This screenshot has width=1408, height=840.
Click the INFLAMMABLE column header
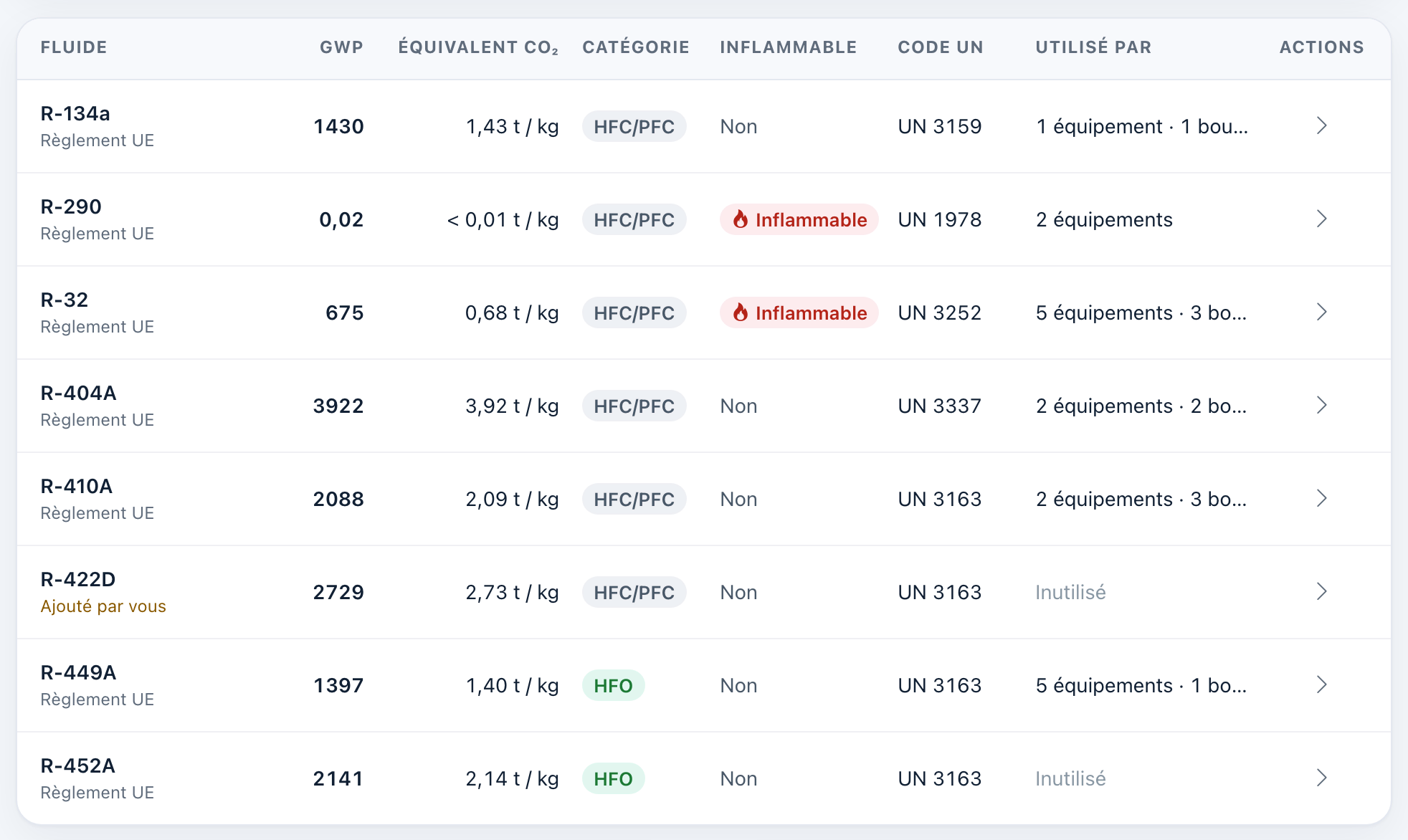789,47
